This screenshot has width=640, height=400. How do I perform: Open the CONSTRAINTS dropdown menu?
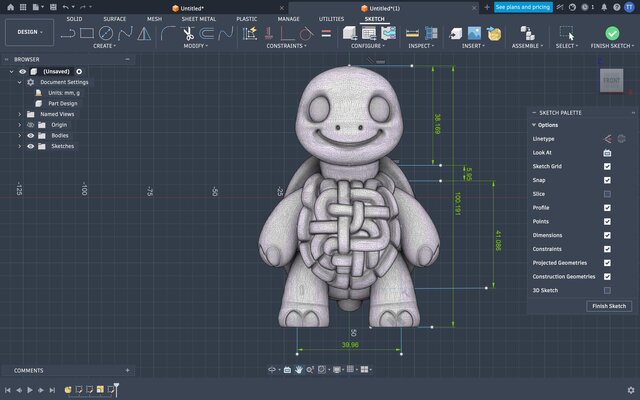(x=287, y=46)
